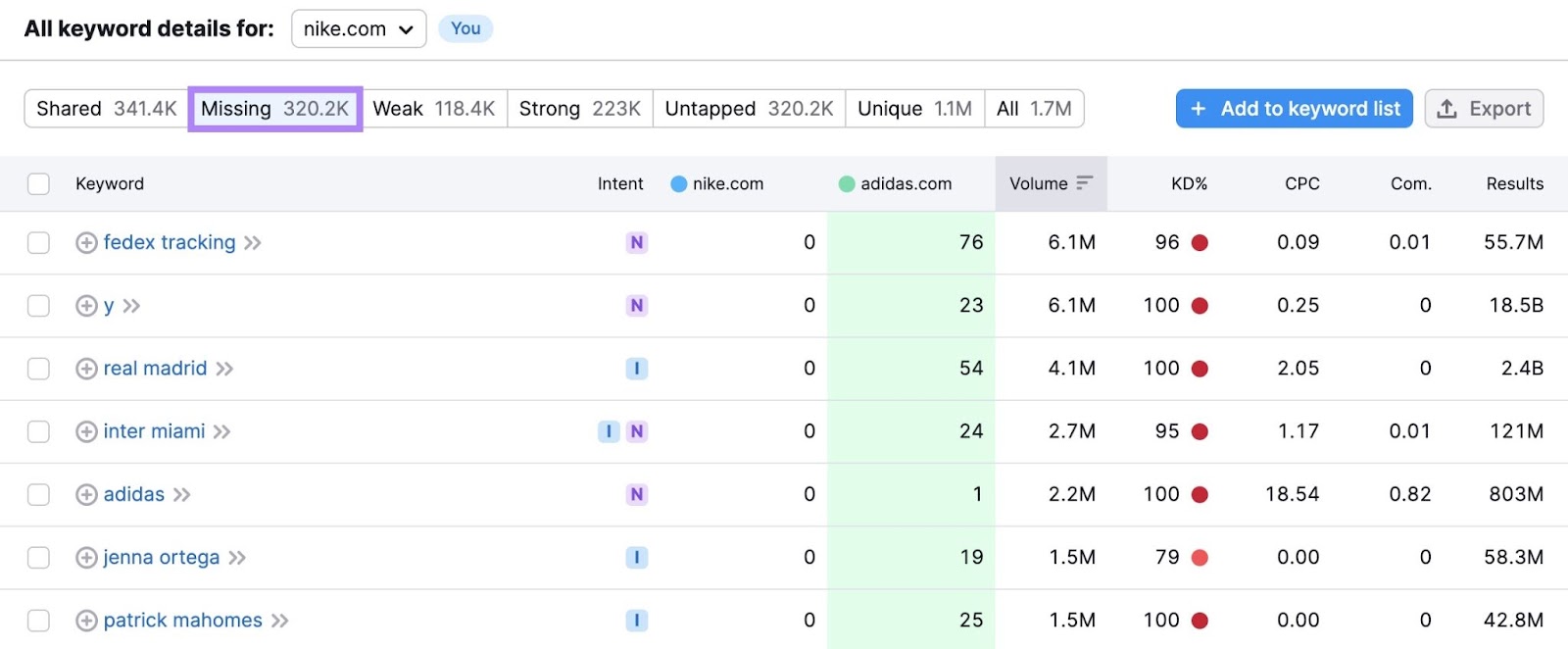
Task: Check the checkbox for keyword y row
Action: tap(38, 306)
